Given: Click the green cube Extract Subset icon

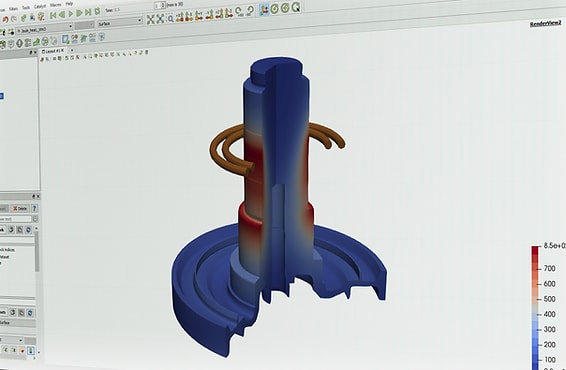Looking at the screenshot, I should tap(36, 42).
